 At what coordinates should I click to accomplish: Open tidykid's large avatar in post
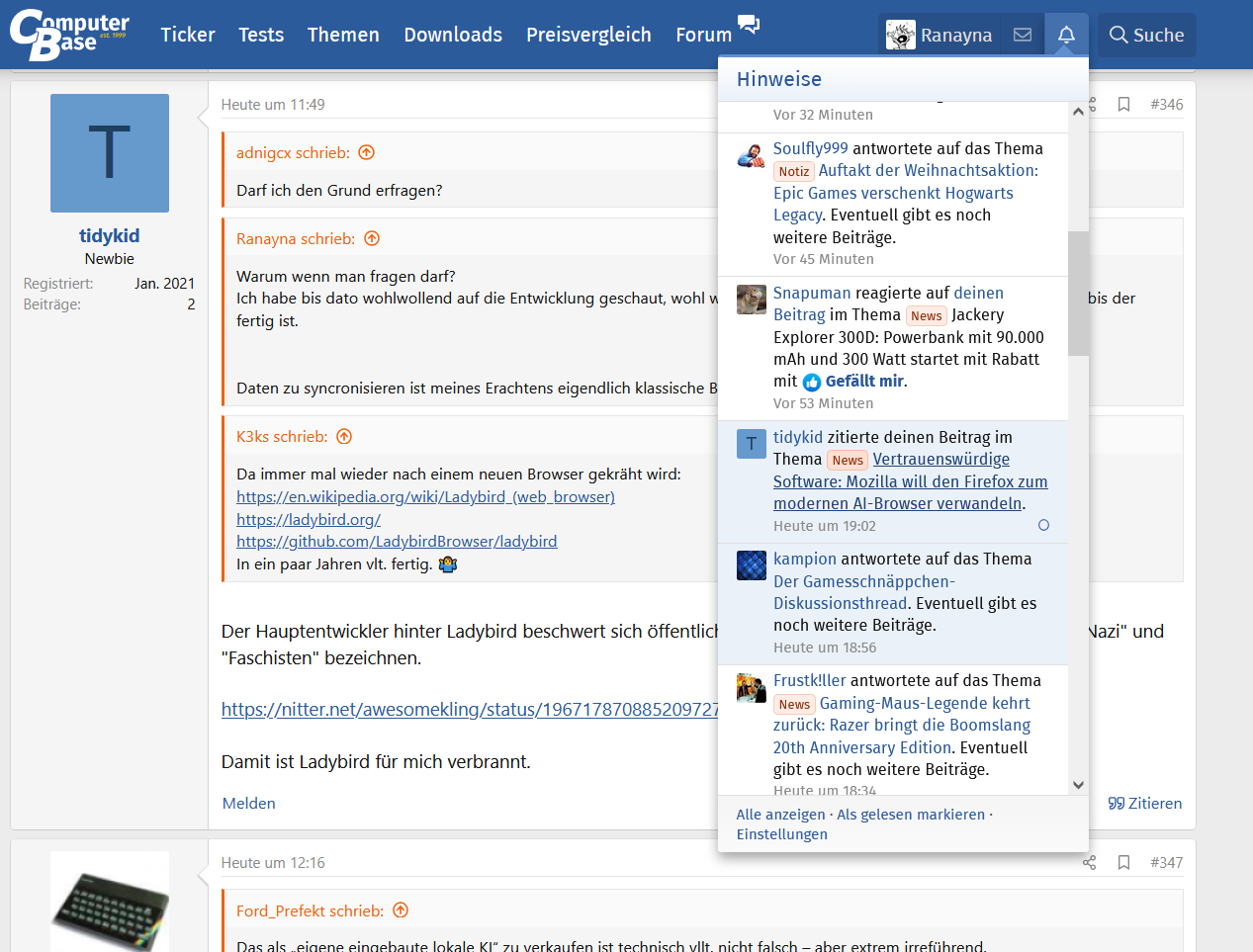click(x=110, y=153)
